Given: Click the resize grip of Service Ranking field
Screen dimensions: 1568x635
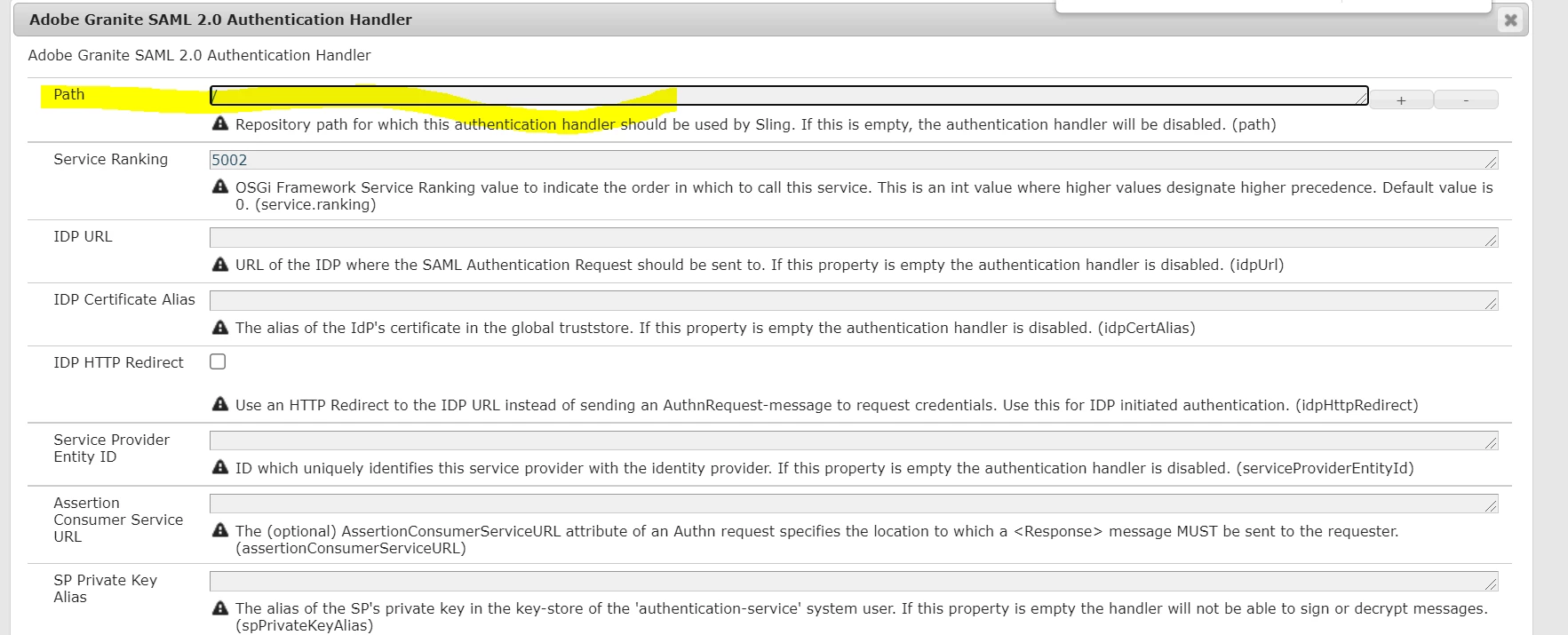Looking at the screenshot, I should (1491, 162).
